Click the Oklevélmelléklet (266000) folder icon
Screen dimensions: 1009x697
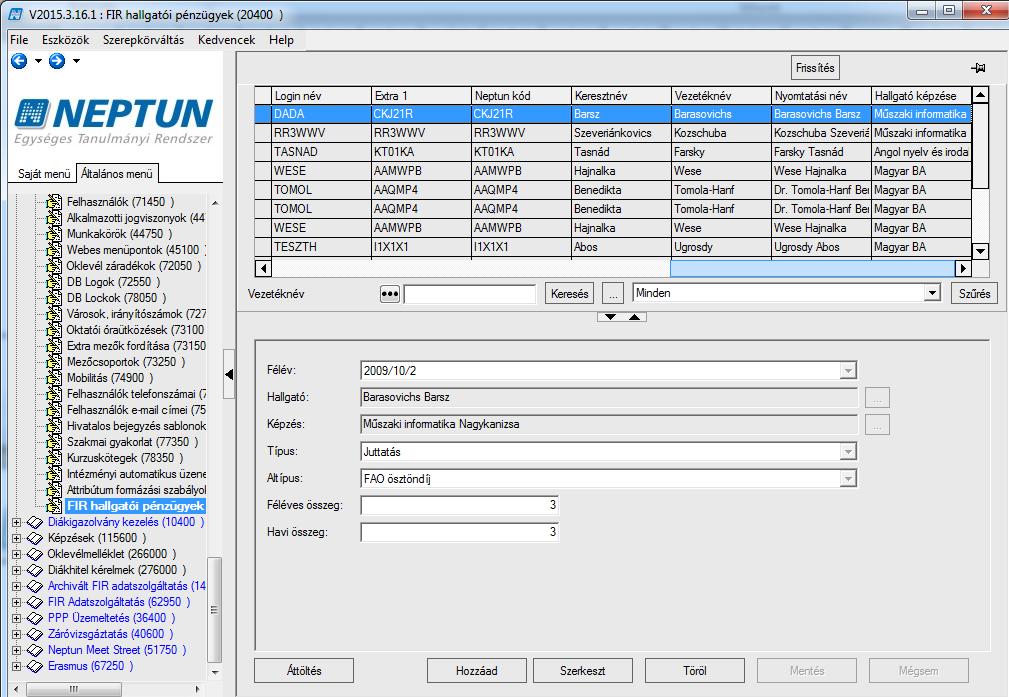35,554
